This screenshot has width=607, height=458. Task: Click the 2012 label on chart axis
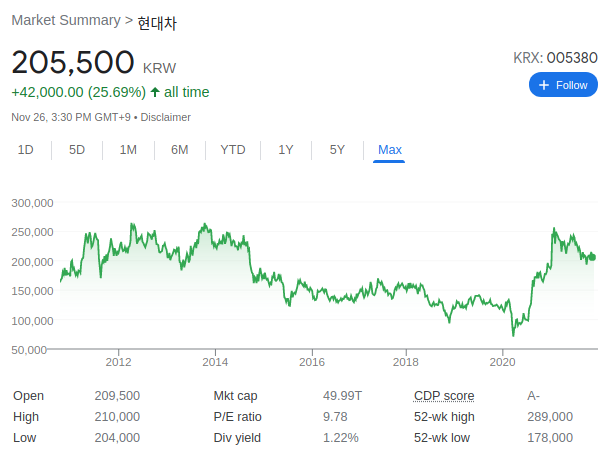tap(118, 362)
